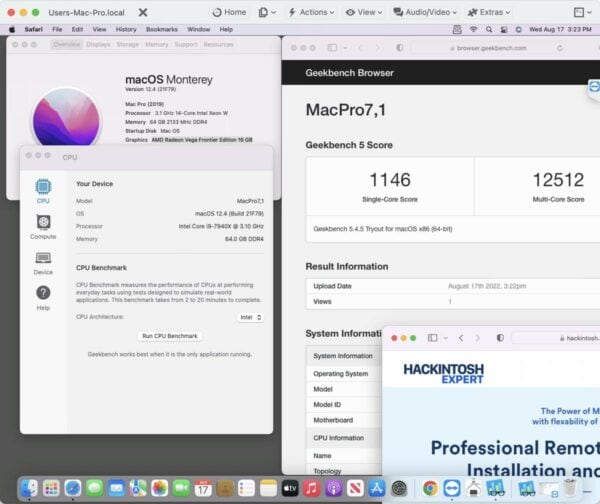
Task: Click the Spotlight search icon
Action: pyautogui.click(x=489, y=29)
